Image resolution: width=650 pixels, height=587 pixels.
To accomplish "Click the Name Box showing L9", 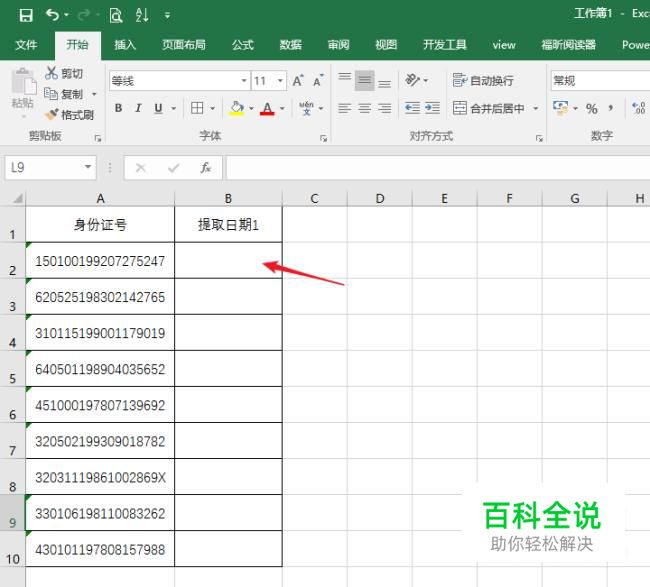I will coord(51,167).
